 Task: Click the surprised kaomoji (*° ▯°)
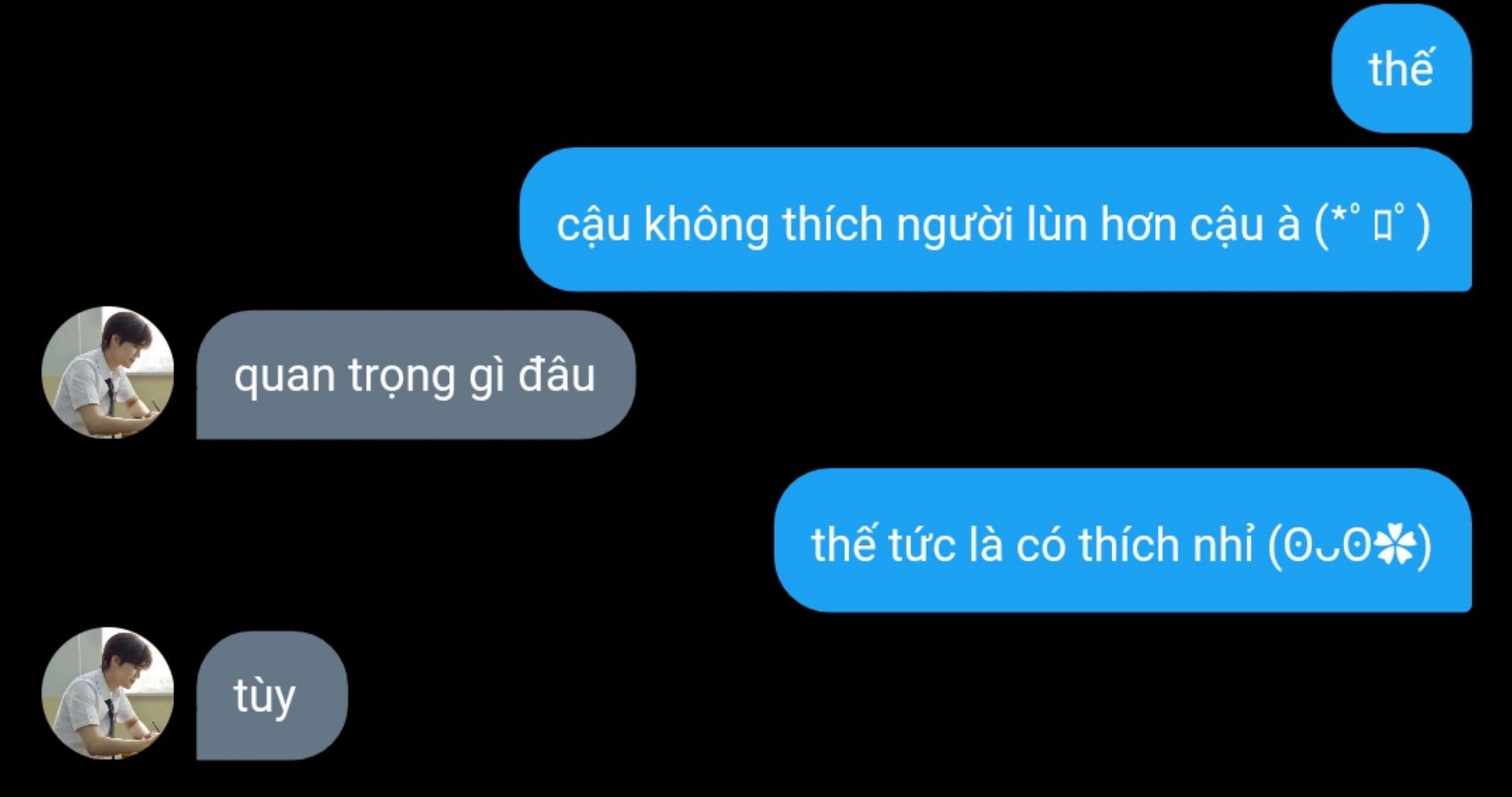point(1373,224)
